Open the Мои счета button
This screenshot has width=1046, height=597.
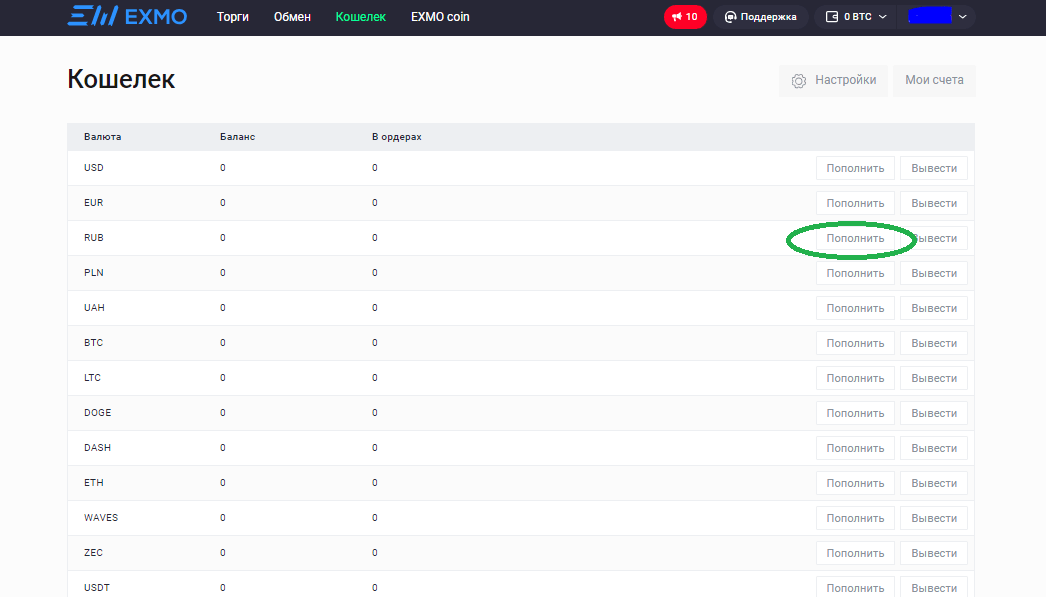click(x=934, y=80)
